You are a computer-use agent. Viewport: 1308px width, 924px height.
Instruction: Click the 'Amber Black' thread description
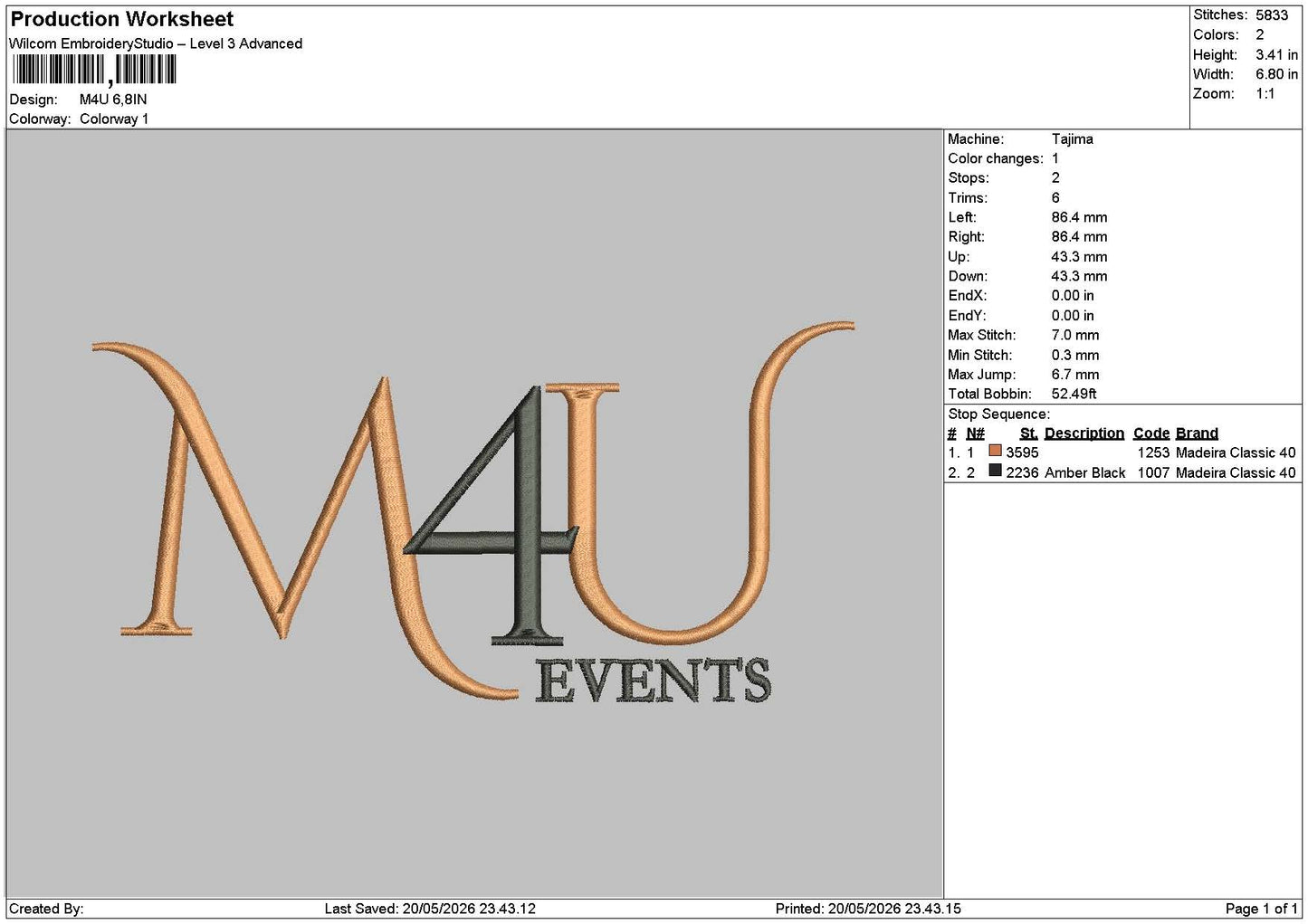coord(1085,472)
